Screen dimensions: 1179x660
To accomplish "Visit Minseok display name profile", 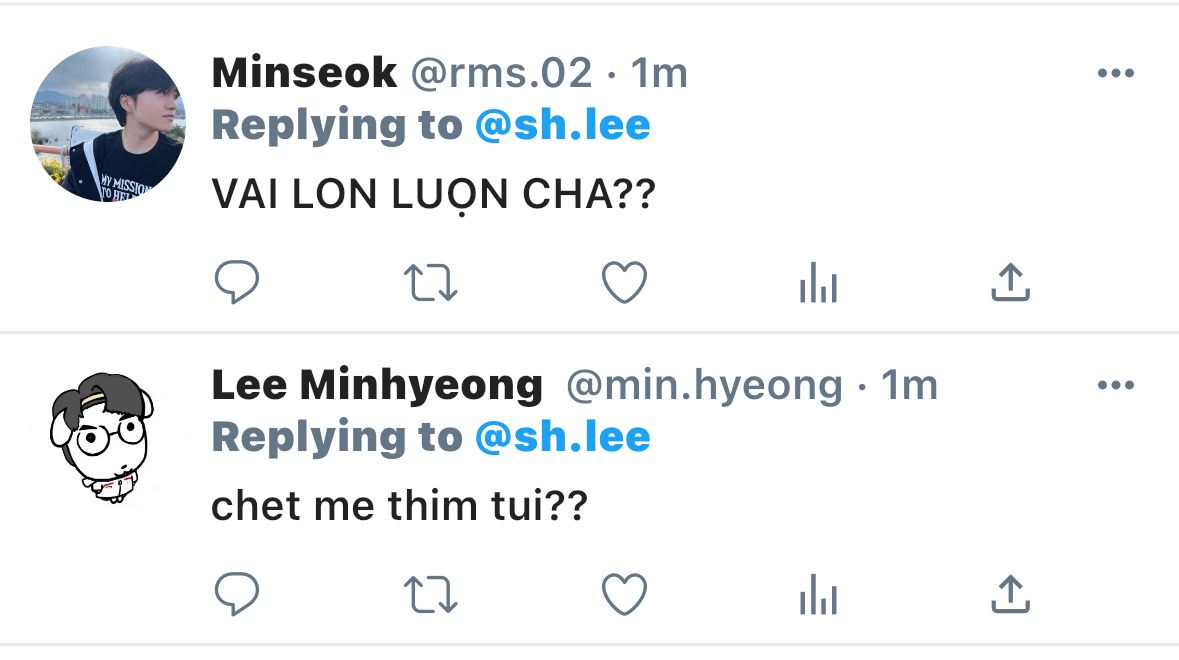I will [x=304, y=73].
